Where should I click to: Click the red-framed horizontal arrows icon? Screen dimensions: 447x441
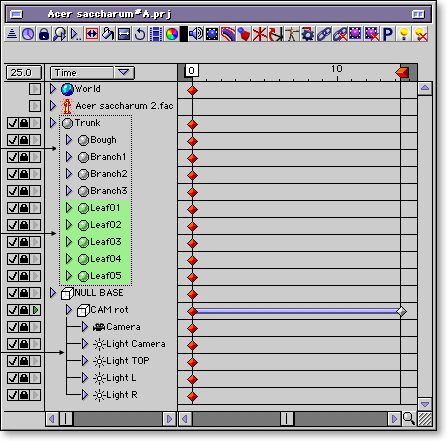(92, 34)
